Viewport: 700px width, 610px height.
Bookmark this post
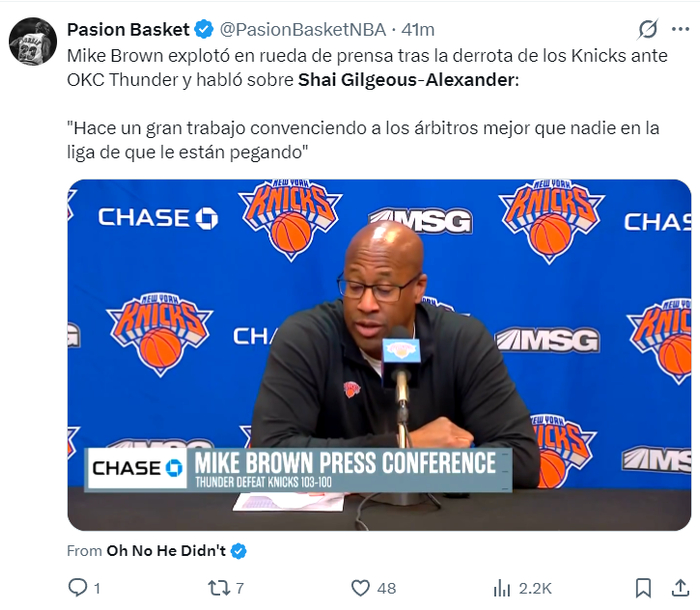[x=643, y=588]
